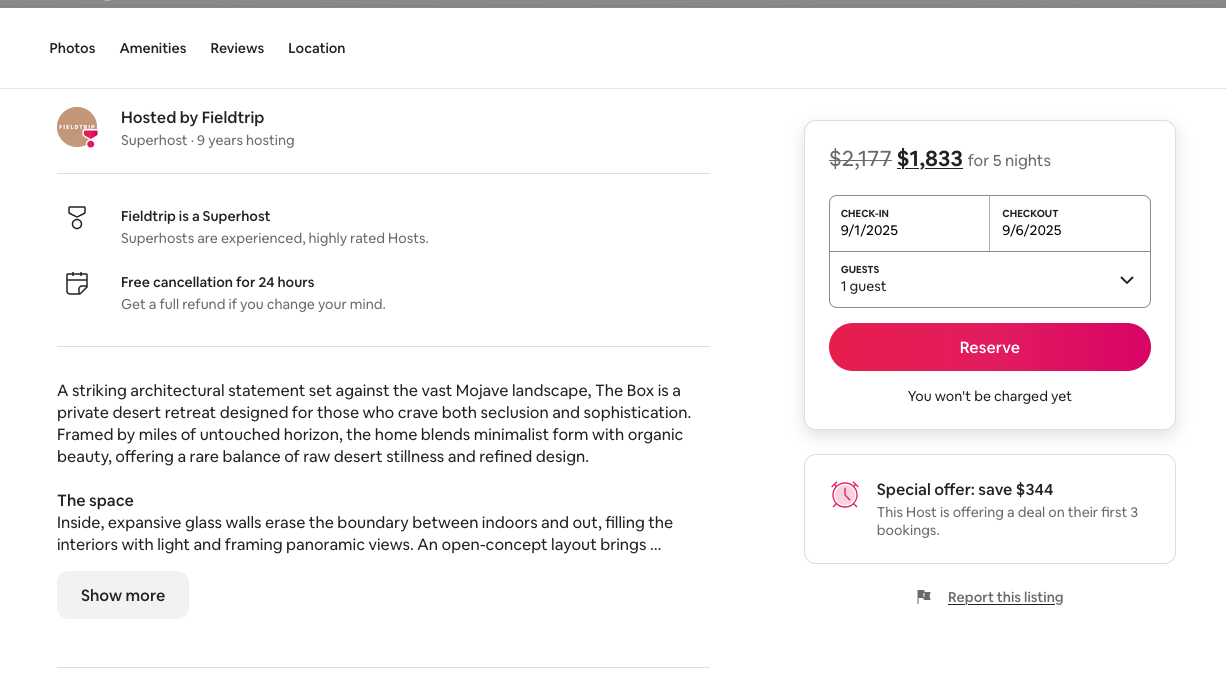Click the Hosted by Fieldtrip heading
1226x694 pixels.
tap(192, 117)
